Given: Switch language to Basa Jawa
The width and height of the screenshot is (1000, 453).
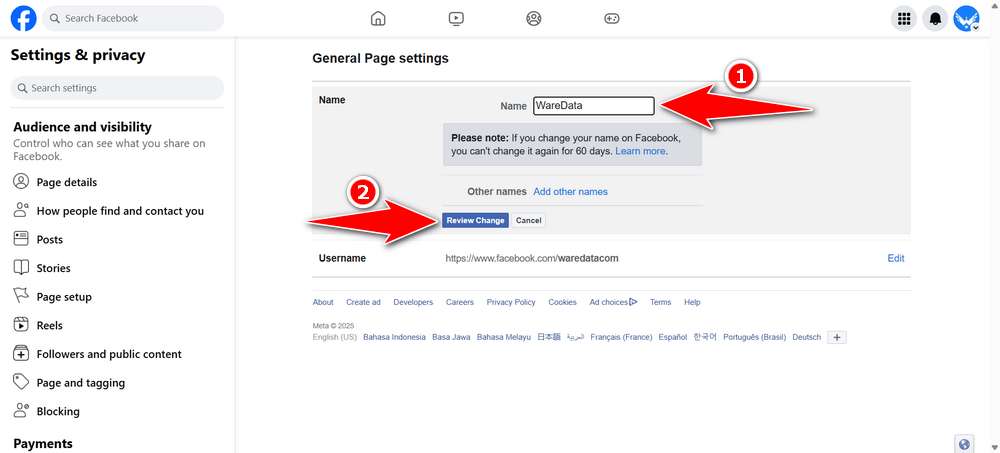Looking at the screenshot, I should coord(452,337).
